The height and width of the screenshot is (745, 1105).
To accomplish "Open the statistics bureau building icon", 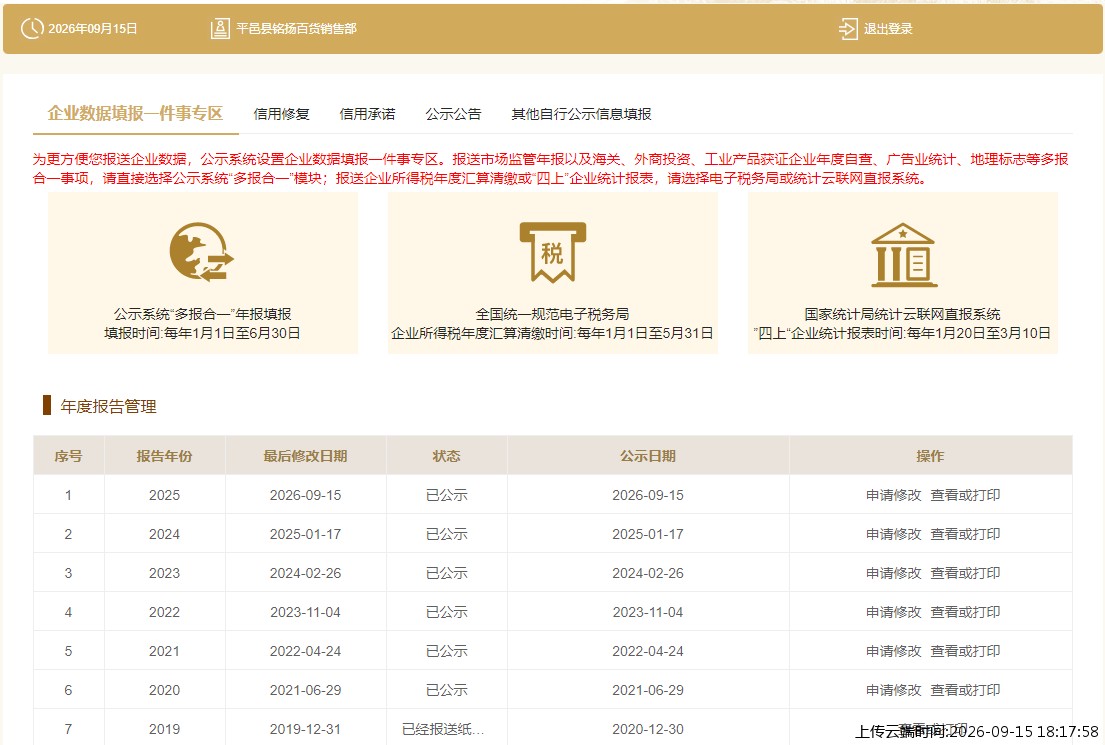I will click(903, 255).
